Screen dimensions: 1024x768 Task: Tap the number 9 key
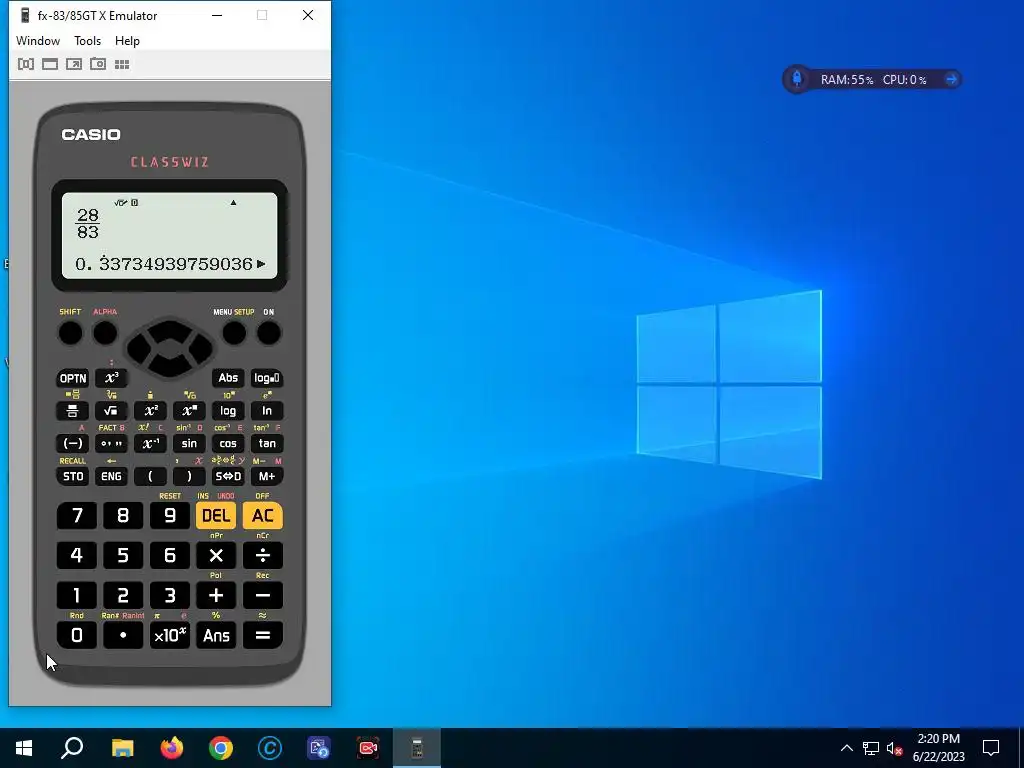coord(170,516)
